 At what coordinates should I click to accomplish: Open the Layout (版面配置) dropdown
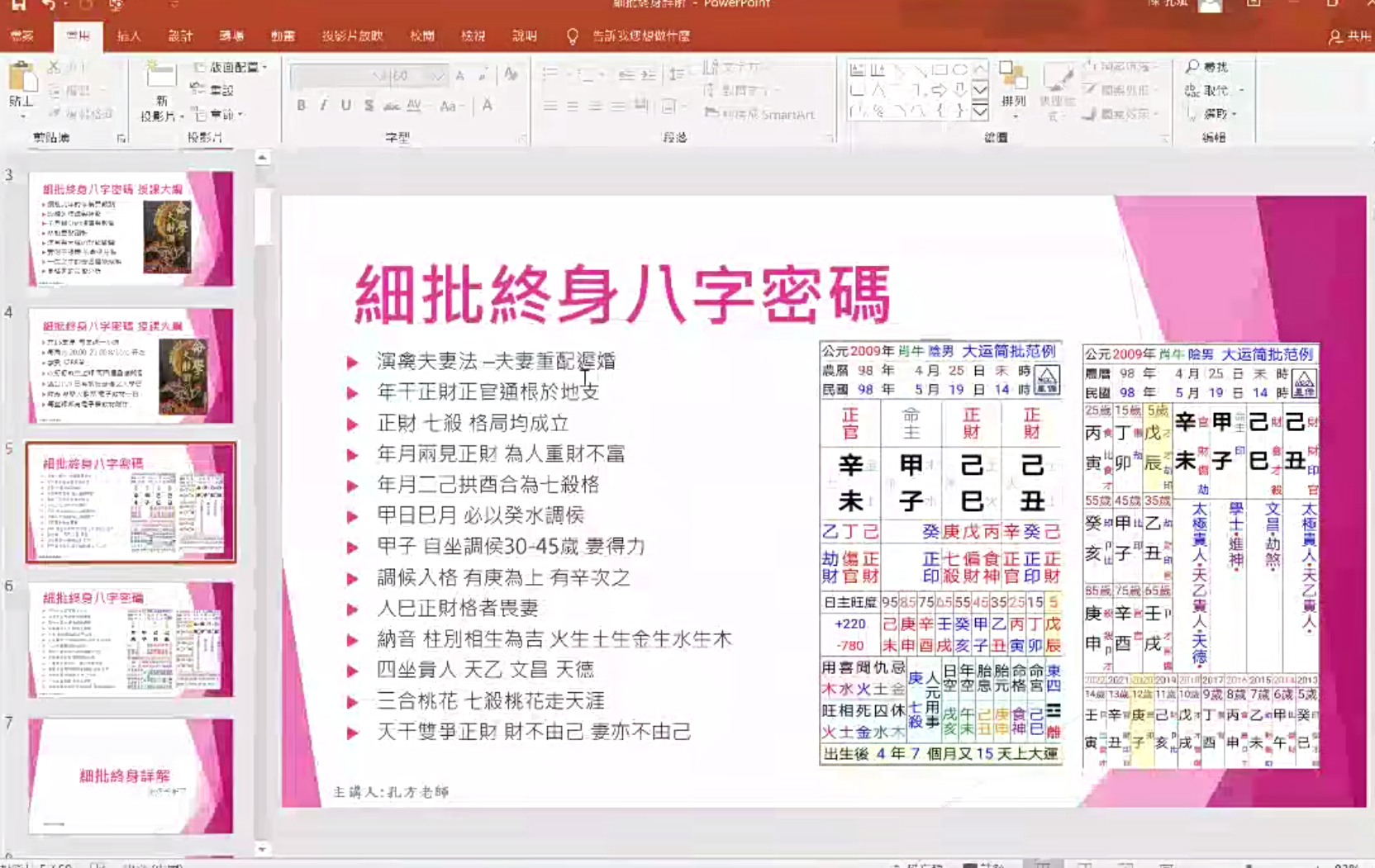coord(231,67)
